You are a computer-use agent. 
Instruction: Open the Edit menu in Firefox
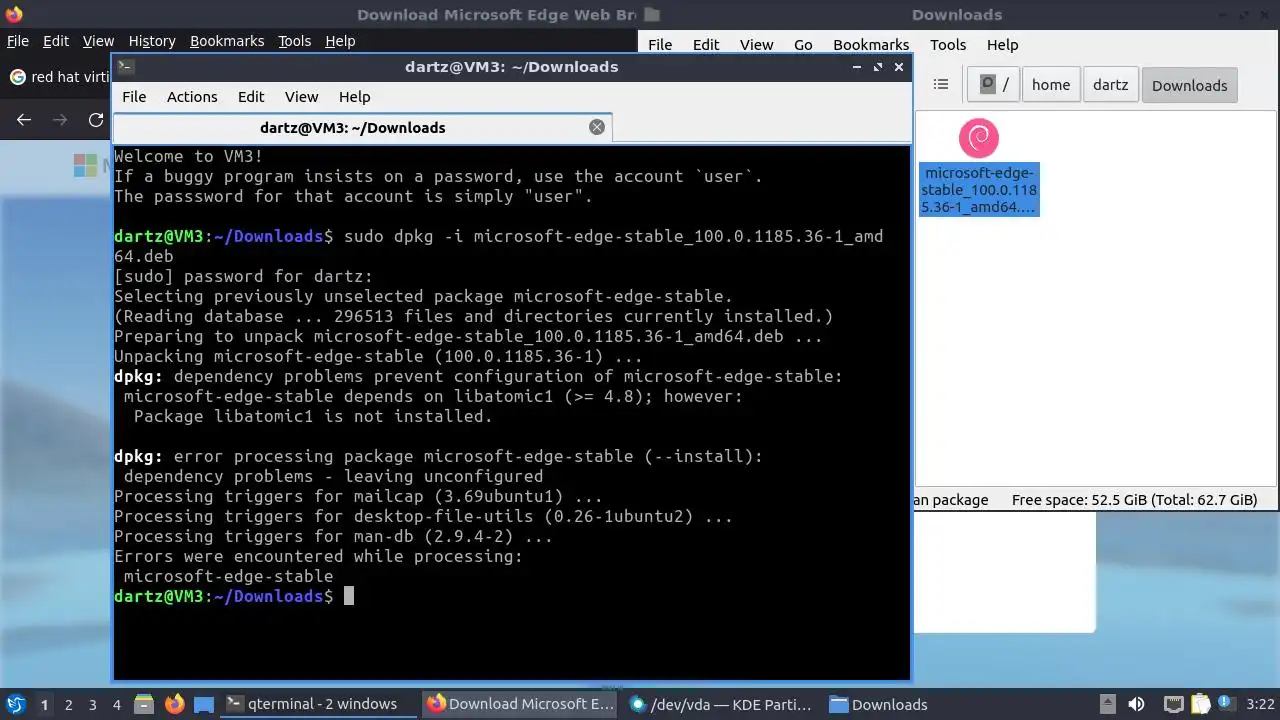[56, 41]
